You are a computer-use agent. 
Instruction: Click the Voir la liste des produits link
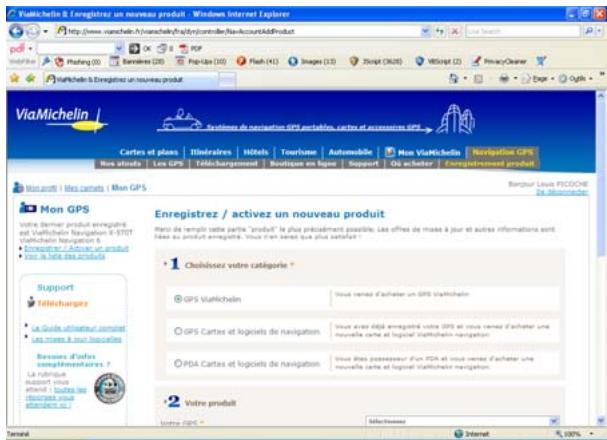click(x=65, y=256)
